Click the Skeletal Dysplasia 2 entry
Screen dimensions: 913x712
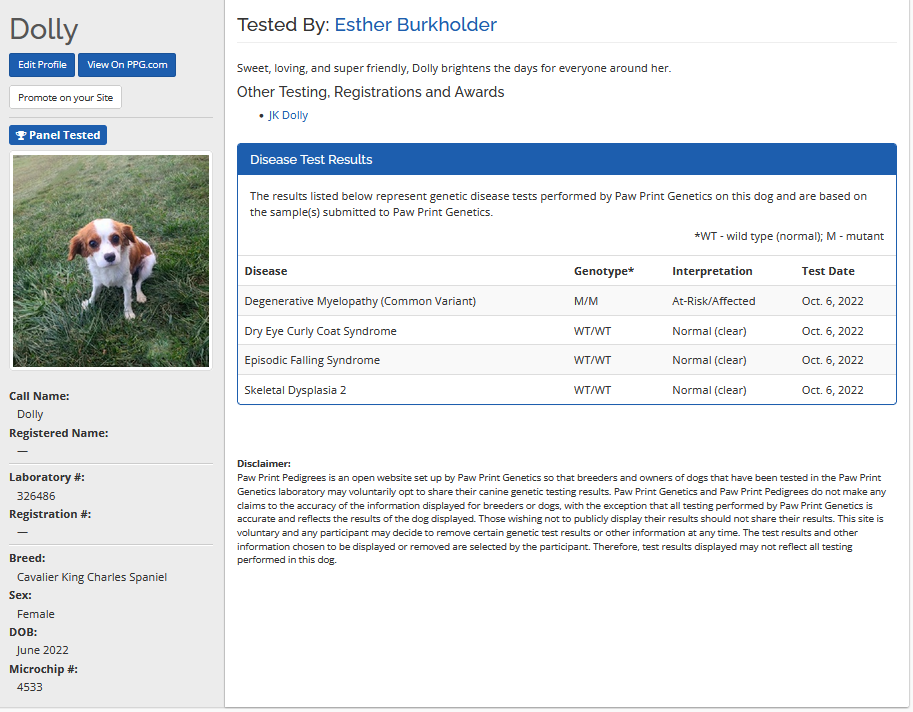(x=295, y=390)
